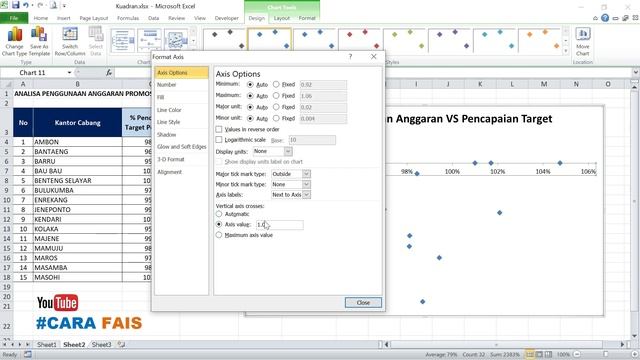Click Normal view icon in status bar
The height and width of the screenshot is (360, 640).
[x=529, y=354]
